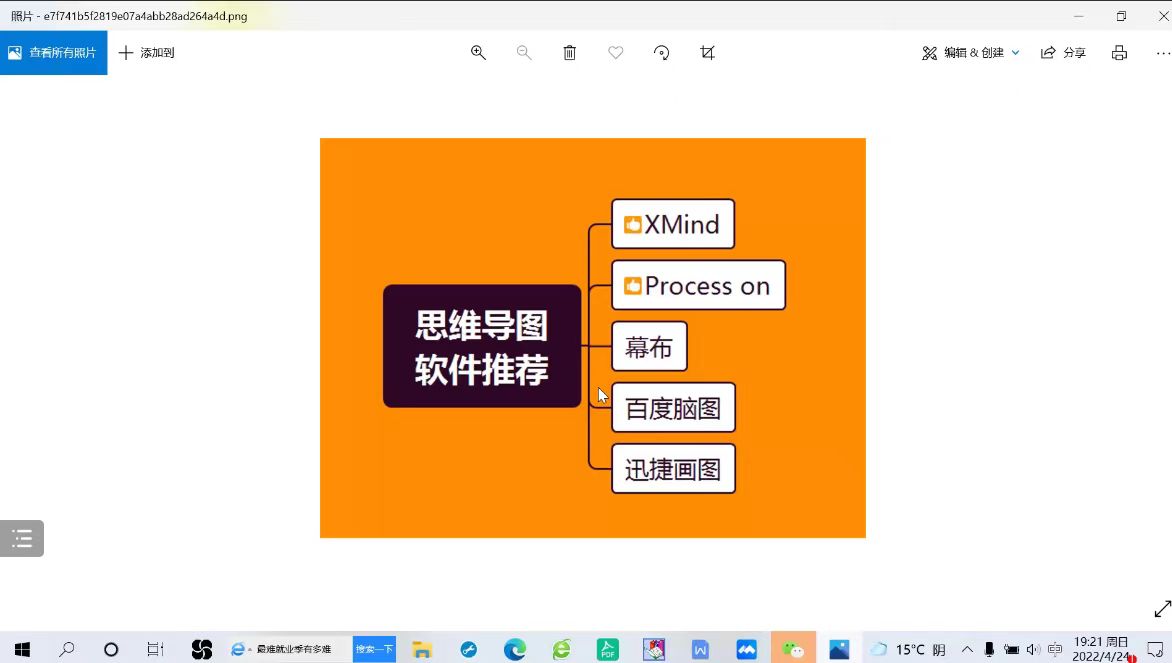Open the Photos app icon on taskbar
1172x663 pixels.
pyautogui.click(x=839, y=650)
